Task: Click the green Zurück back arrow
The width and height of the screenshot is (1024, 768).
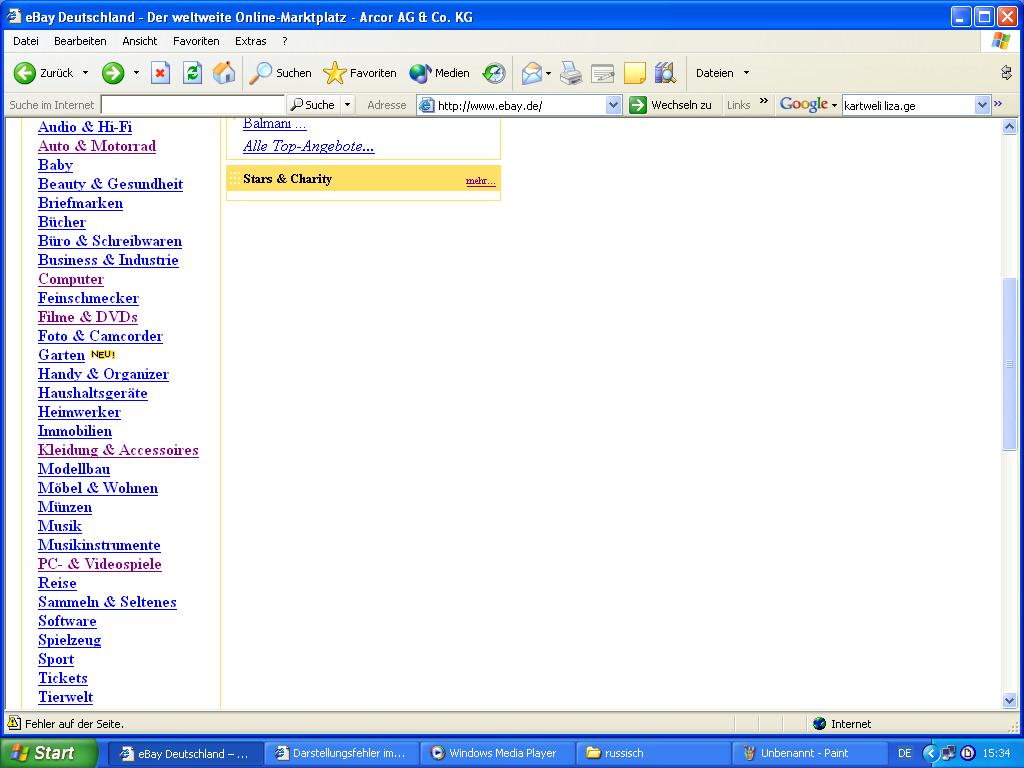Action: click(x=25, y=72)
